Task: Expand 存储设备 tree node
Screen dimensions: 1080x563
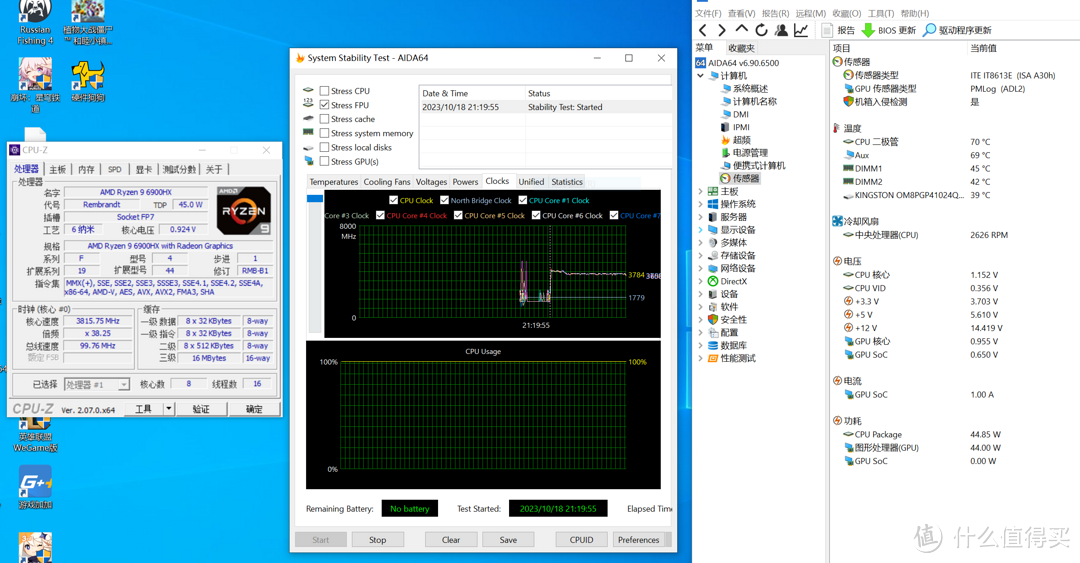Action: (x=700, y=256)
